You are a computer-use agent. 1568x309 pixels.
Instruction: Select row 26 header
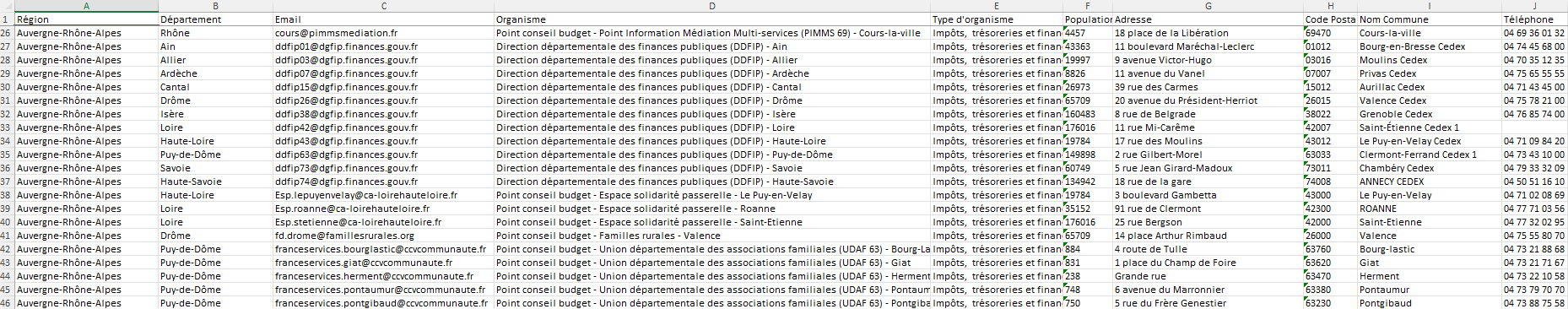pyautogui.click(x=7, y=33)
